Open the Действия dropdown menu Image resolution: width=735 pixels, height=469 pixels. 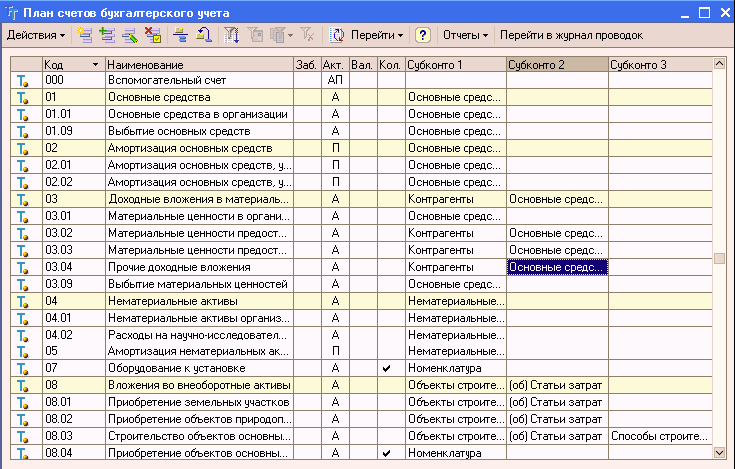36,35
